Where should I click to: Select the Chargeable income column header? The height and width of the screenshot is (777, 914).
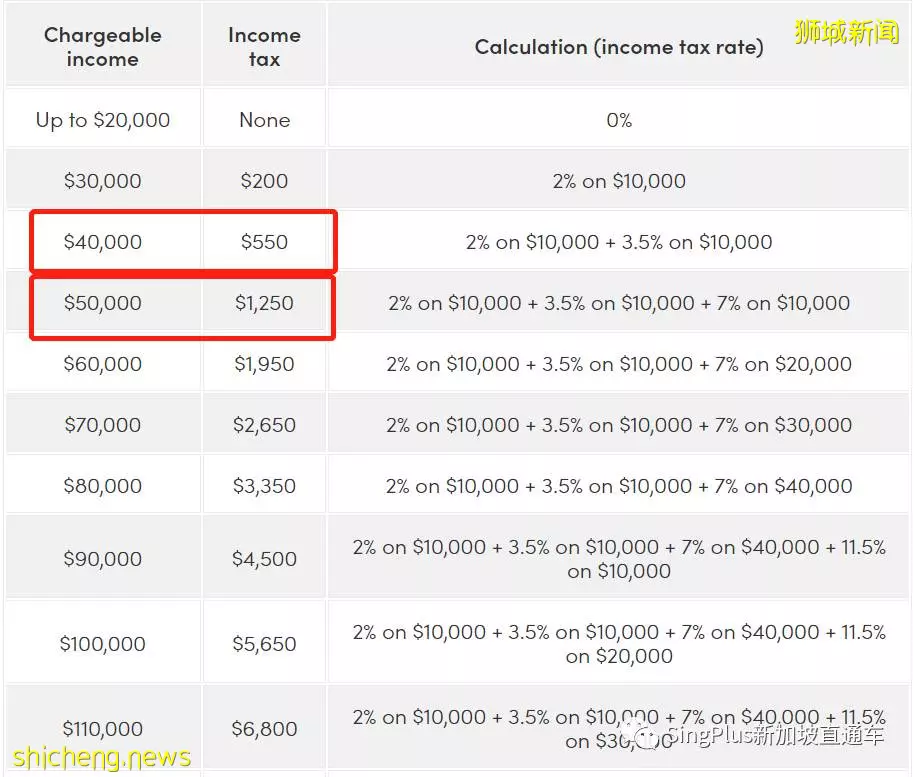103,47
